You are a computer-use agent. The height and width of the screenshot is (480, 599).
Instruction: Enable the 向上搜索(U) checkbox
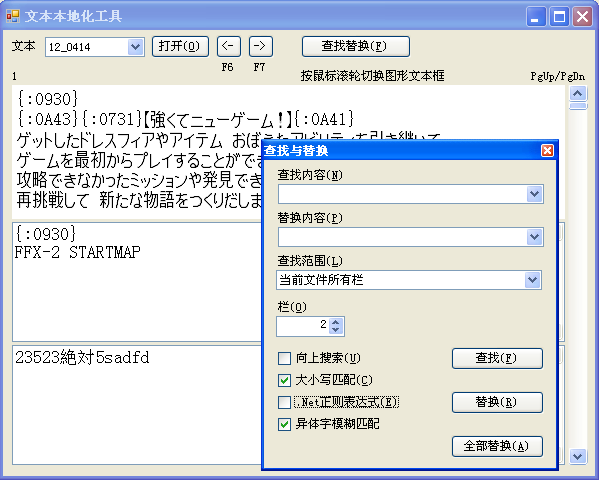coord(284,358)
